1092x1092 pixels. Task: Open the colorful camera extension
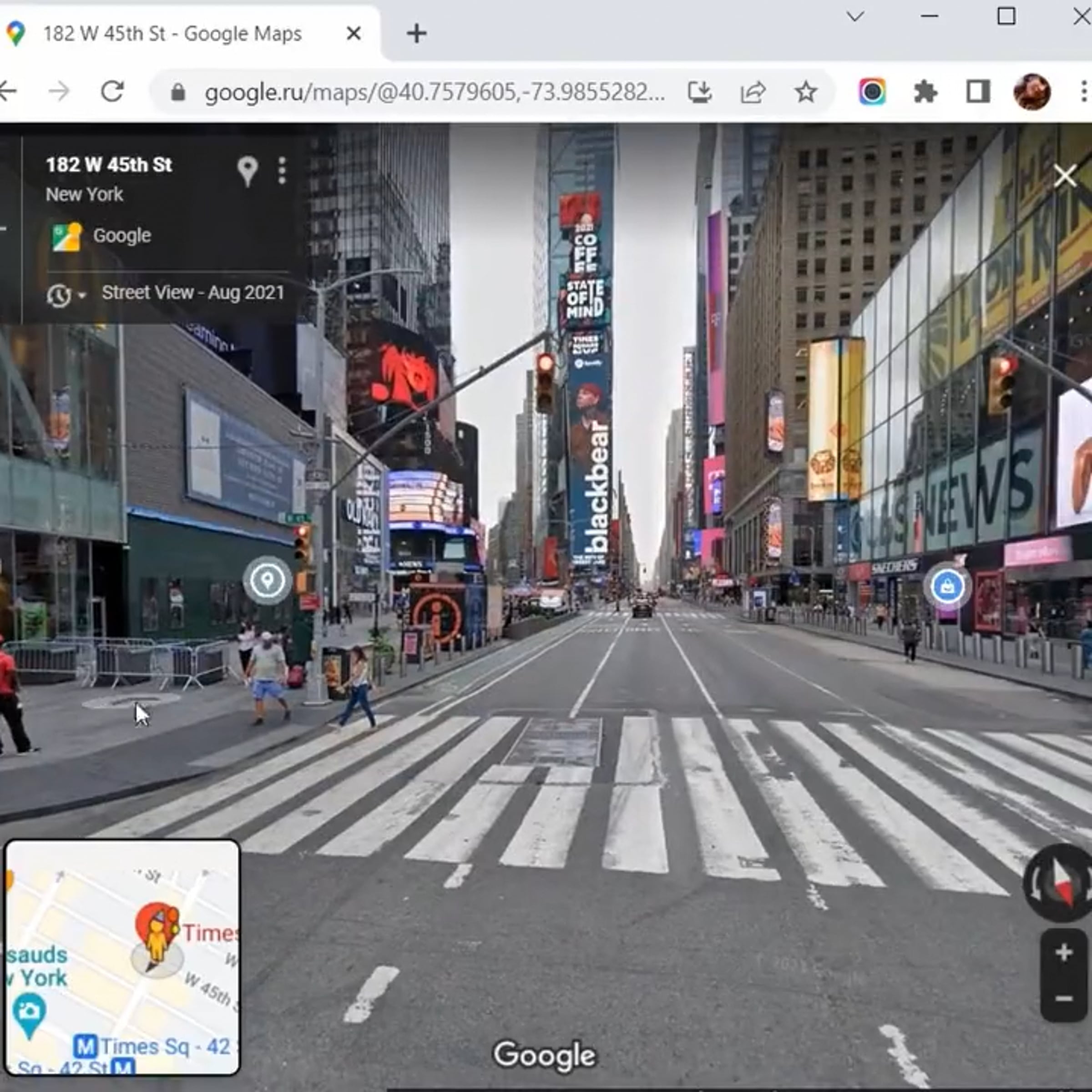click(x=872, y=91)
